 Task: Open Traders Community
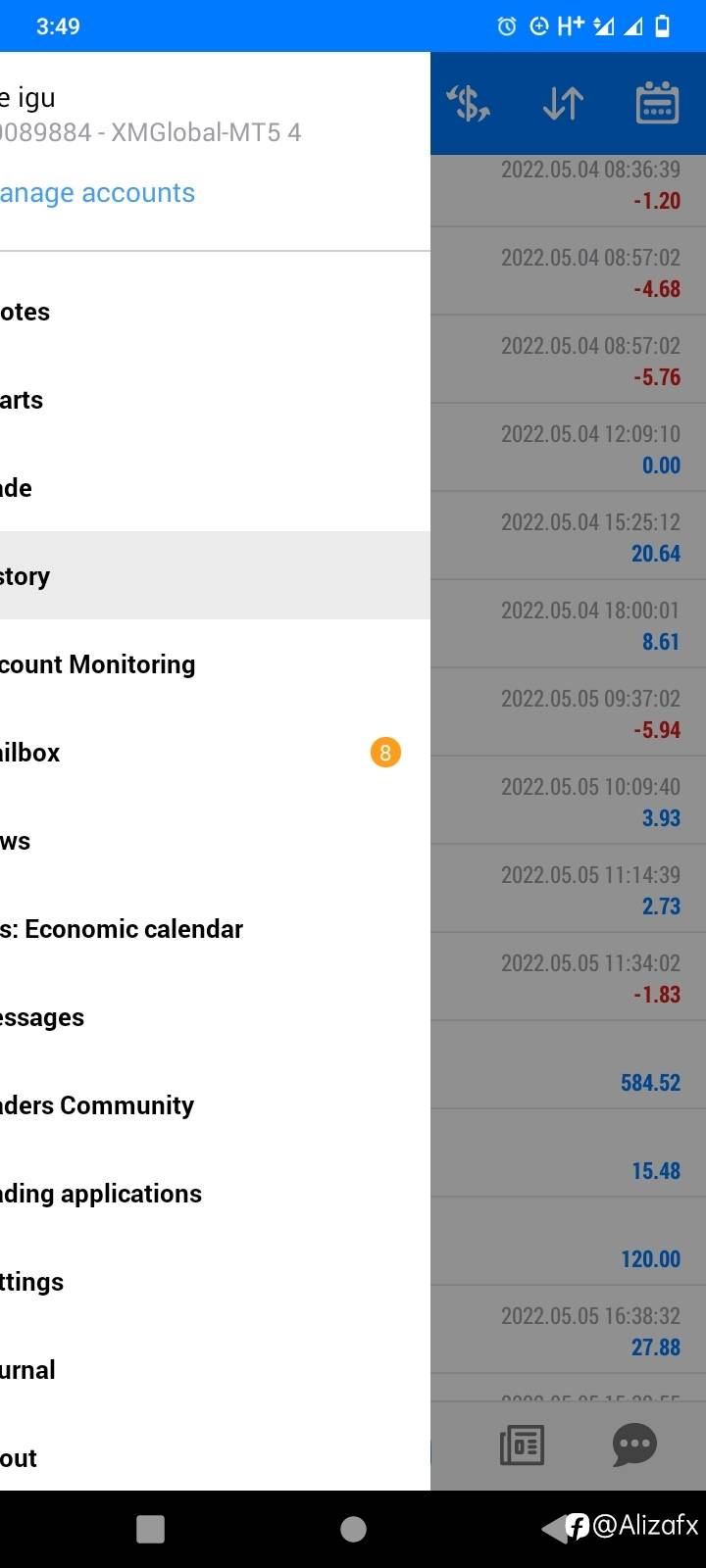pyautogui.click(x=98, y=1105)
